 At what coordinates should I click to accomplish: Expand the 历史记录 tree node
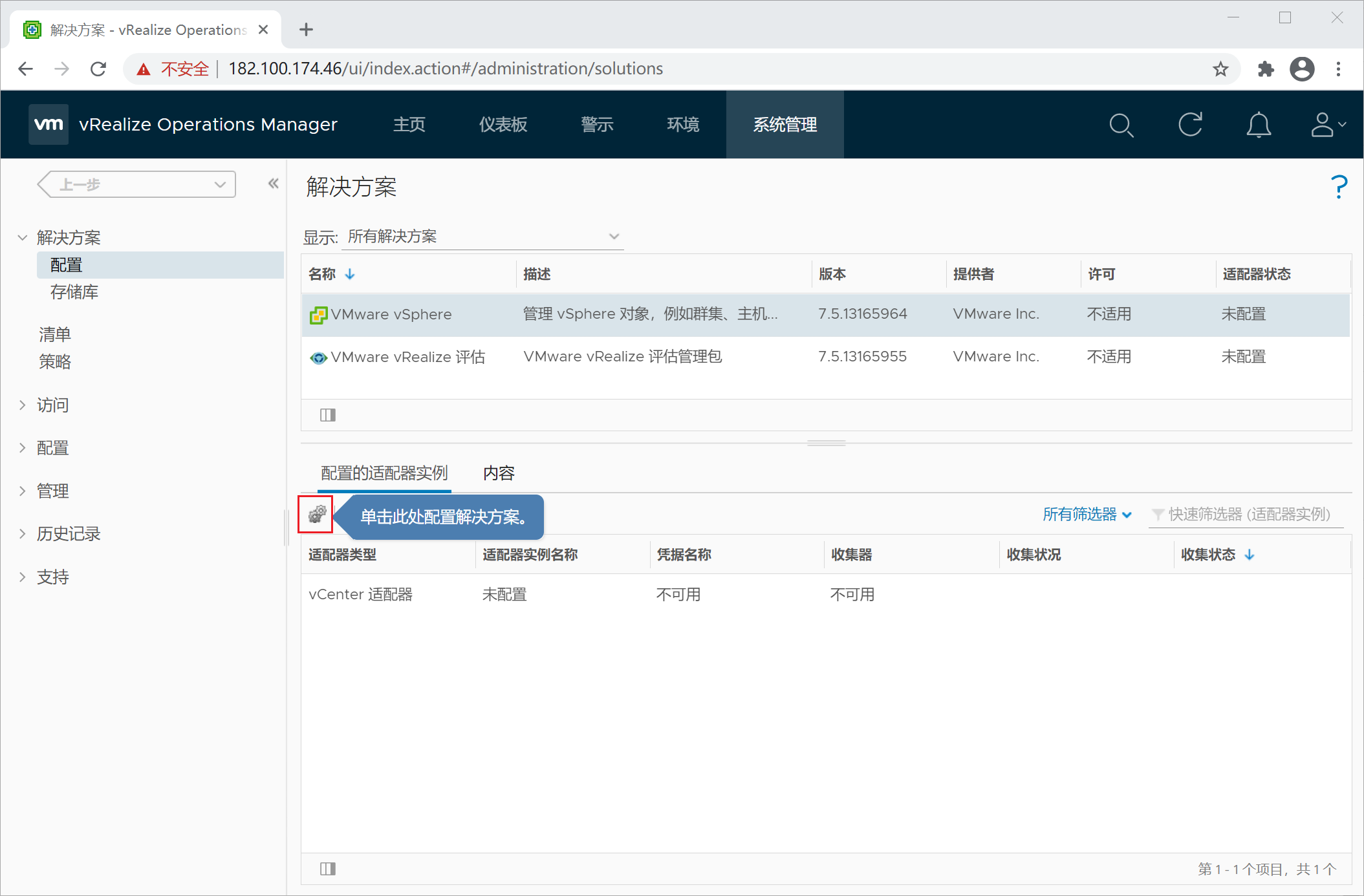point(23,534)
